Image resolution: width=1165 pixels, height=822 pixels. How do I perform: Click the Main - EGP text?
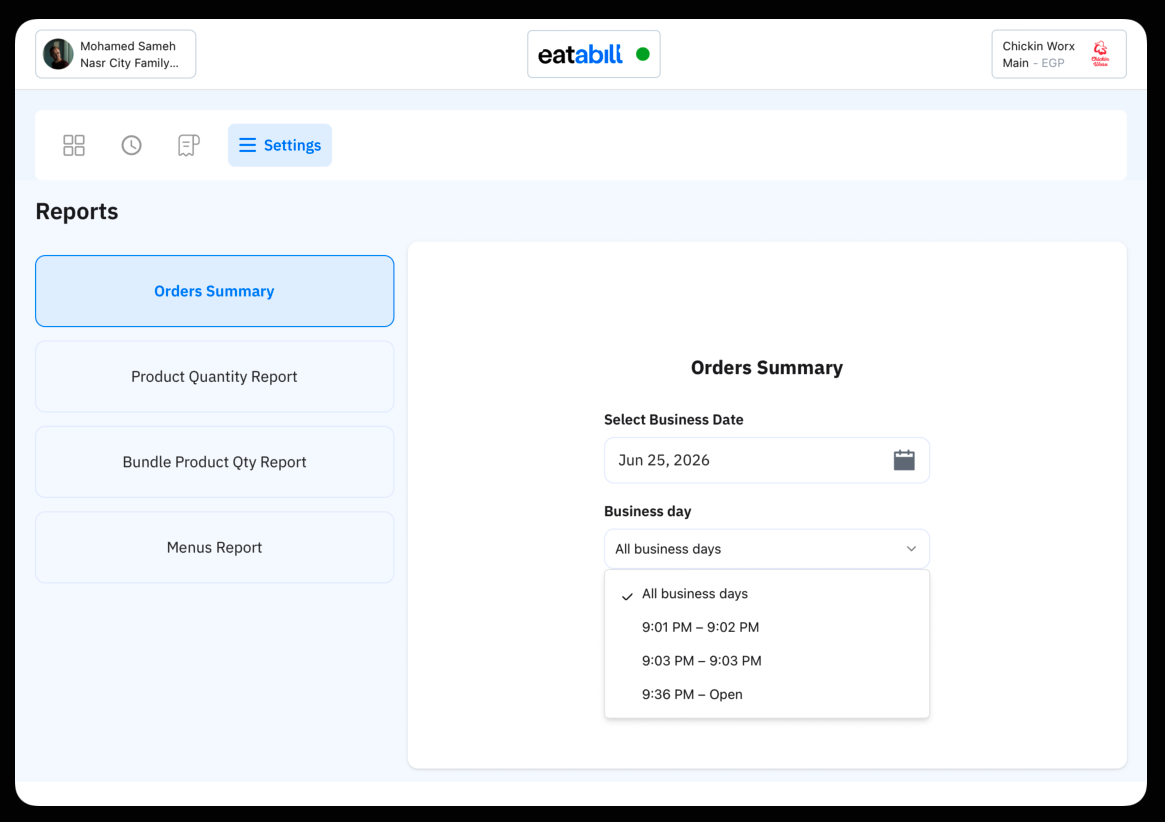click(1033, 63)
